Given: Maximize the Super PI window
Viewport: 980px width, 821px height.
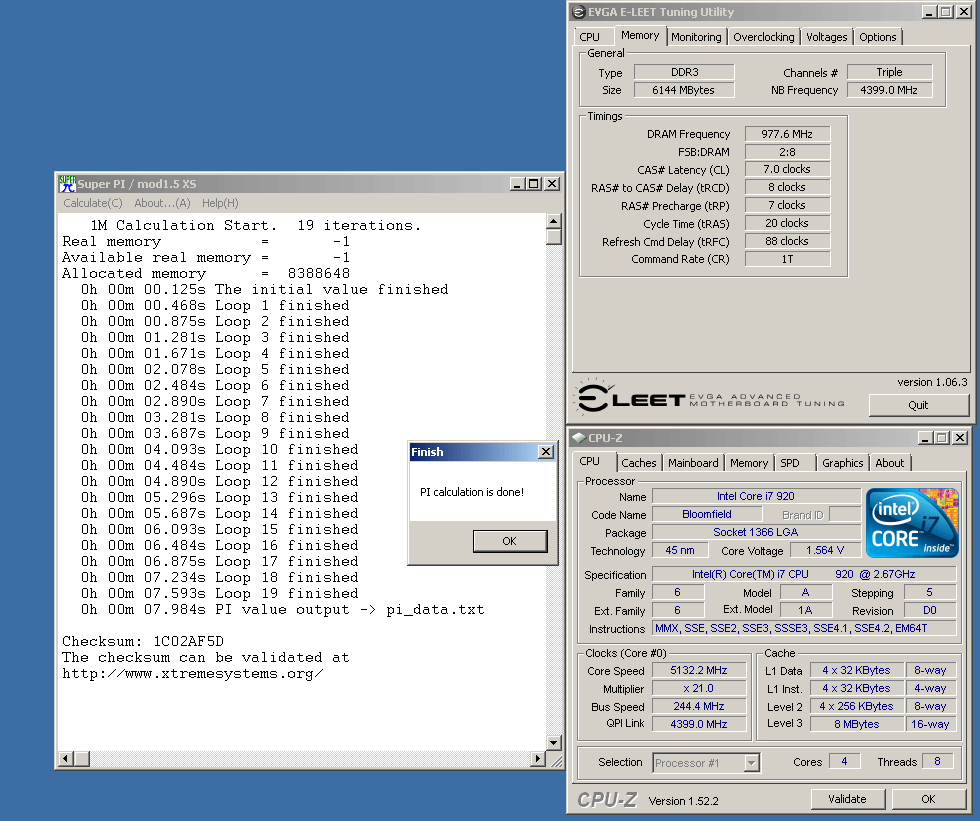Looking at the screenshot, I should click(532, 184).
